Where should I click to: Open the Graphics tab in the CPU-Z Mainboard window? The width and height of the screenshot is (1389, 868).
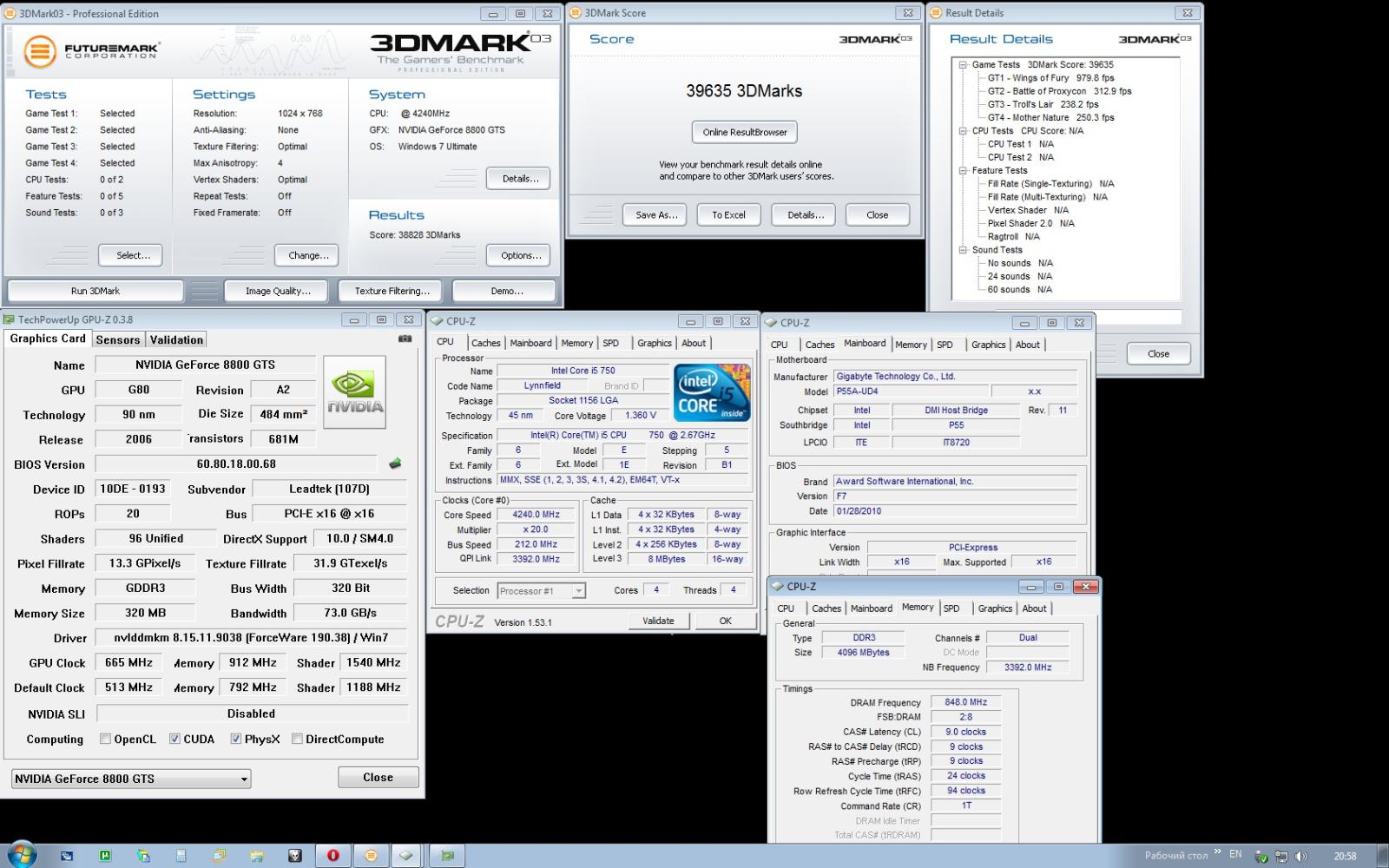click(x=988, y=345)
